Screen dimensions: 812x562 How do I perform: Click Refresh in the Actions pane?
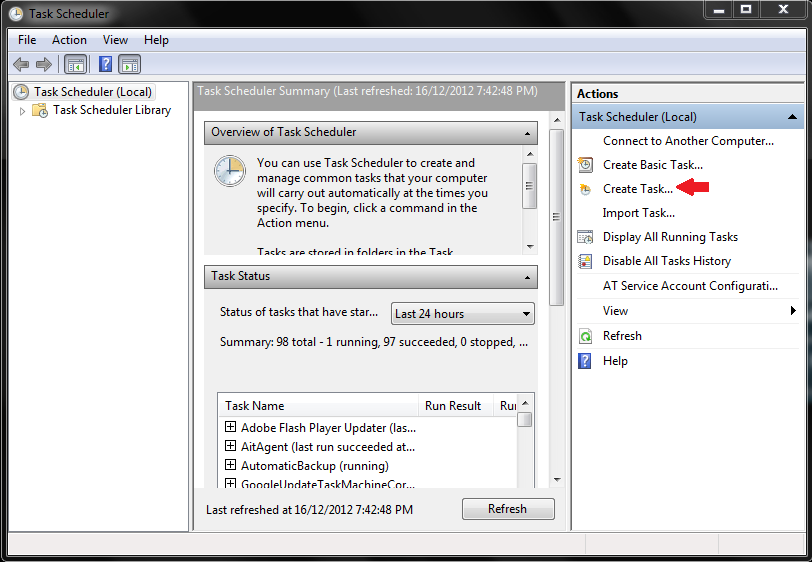pos(622,336)
